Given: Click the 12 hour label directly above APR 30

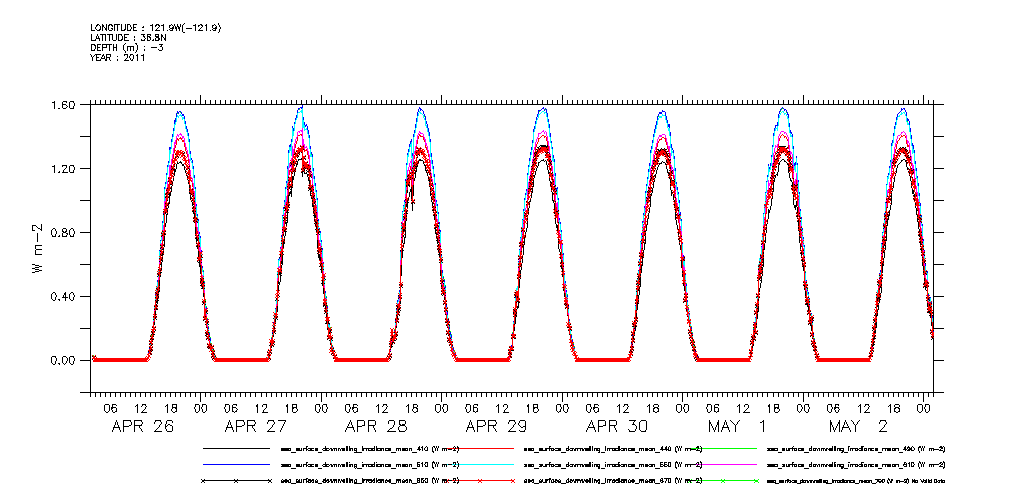Looking at the screenshot, I should pyautogui.click(x=623, y=407).
